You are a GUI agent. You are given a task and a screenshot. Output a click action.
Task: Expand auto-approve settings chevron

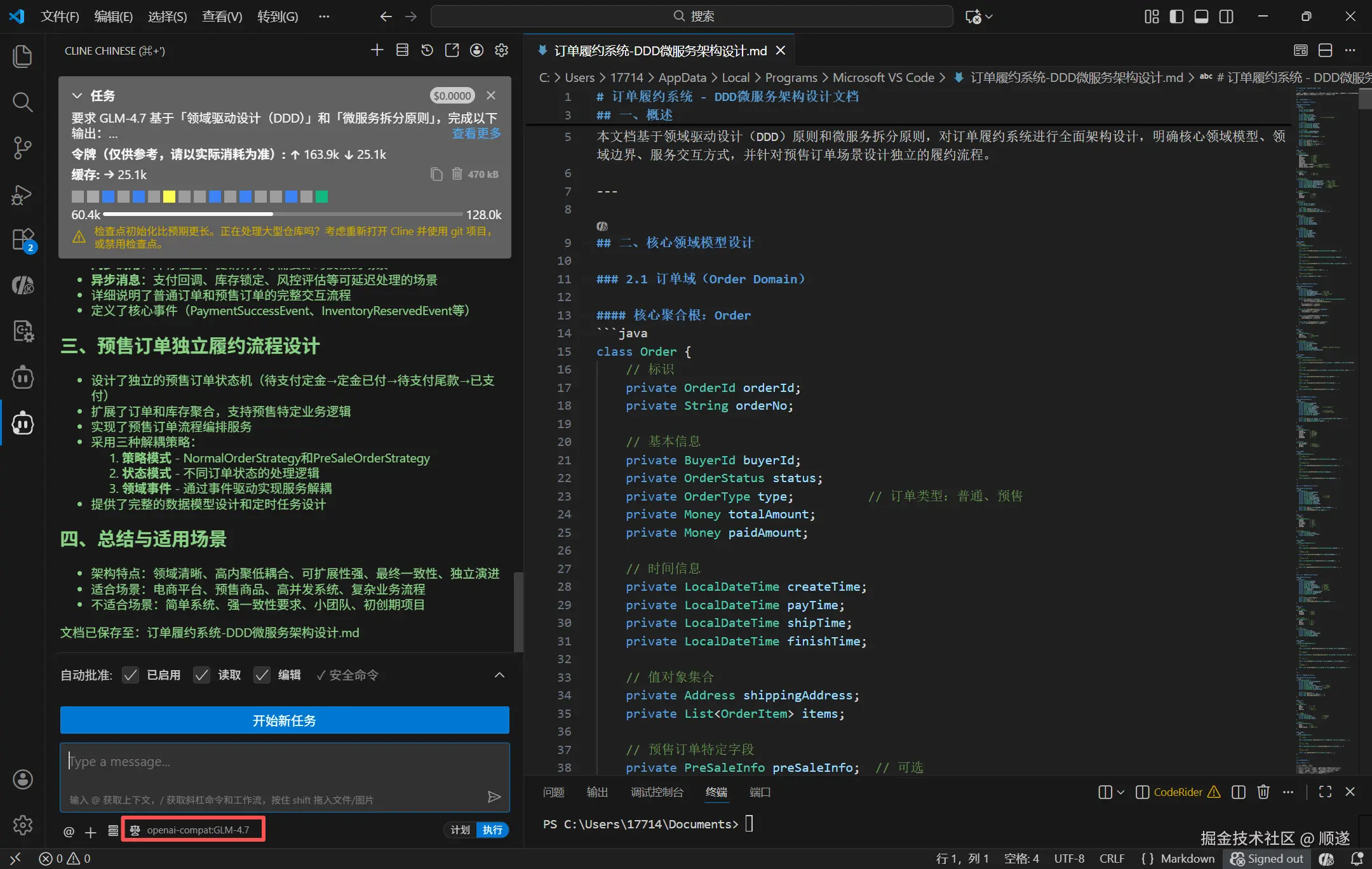click(x=499, y=675)
